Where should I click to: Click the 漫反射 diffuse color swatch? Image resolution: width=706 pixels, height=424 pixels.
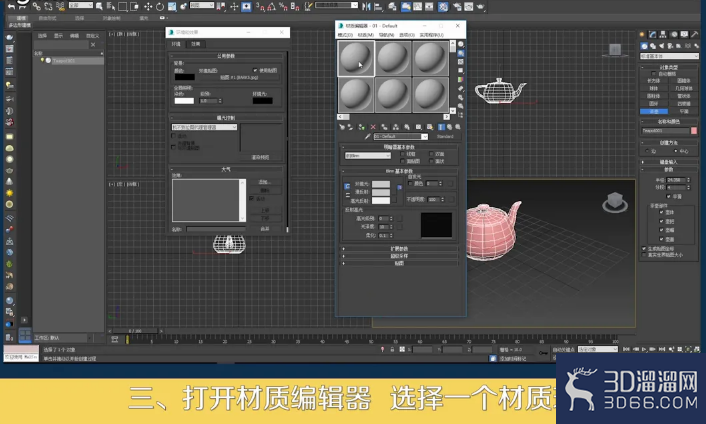pos(381,192)
